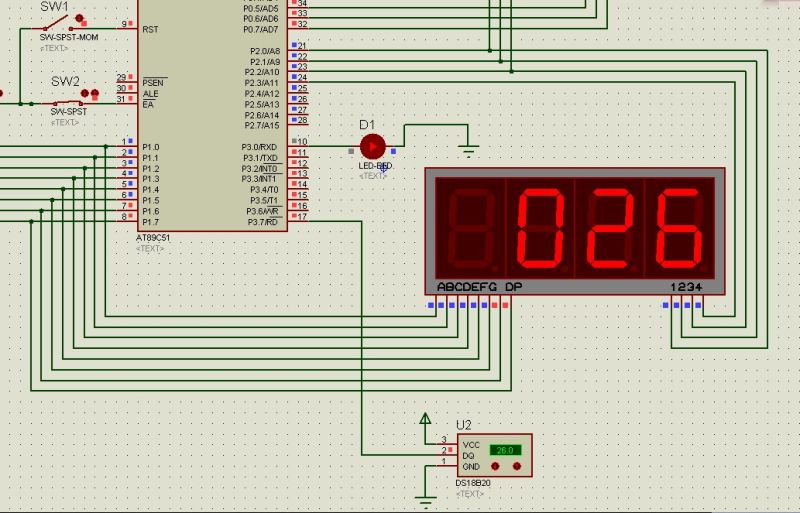This screenshot has width=800, height=513.
Task: Select SW2 closed switch contact symbol
Action: click(68, 103)
